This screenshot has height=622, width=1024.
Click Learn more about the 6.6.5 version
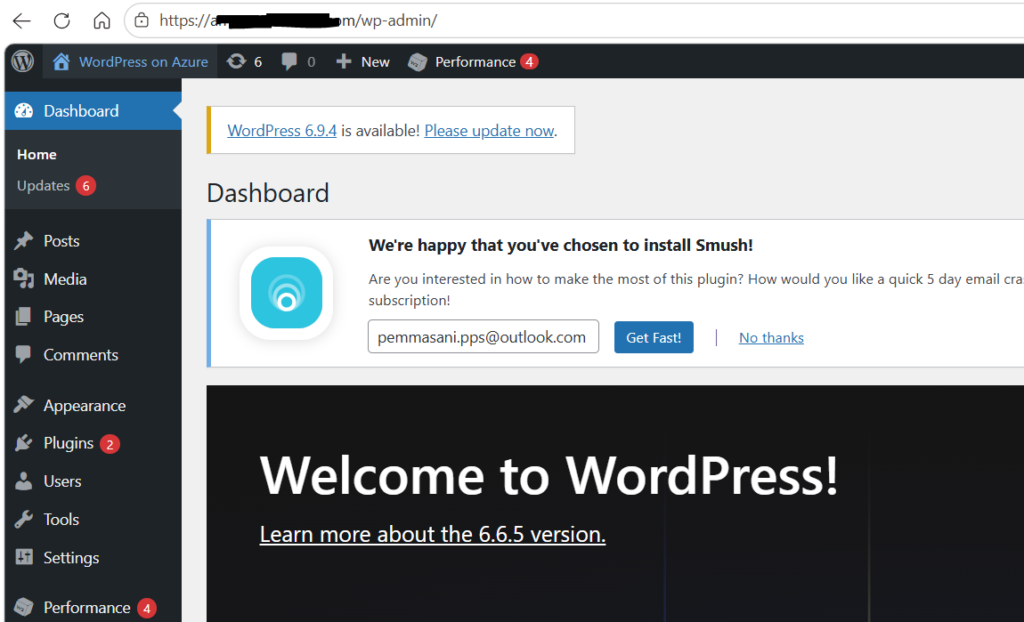tap(432, 534)
